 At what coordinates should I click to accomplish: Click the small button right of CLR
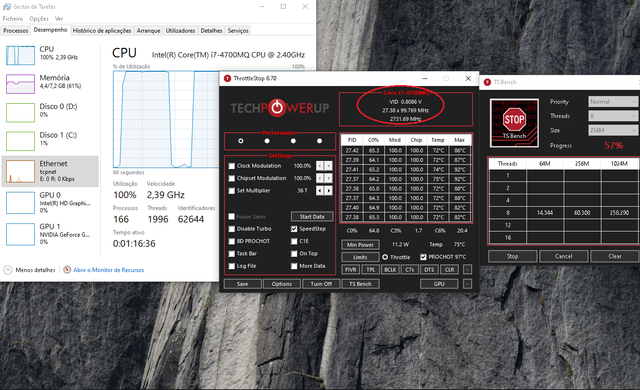click(468, 270)
